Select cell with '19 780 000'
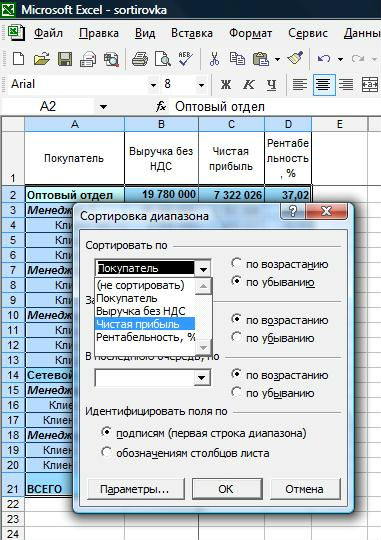This screenshot has width=381, height=540. (x=161, y=195)
